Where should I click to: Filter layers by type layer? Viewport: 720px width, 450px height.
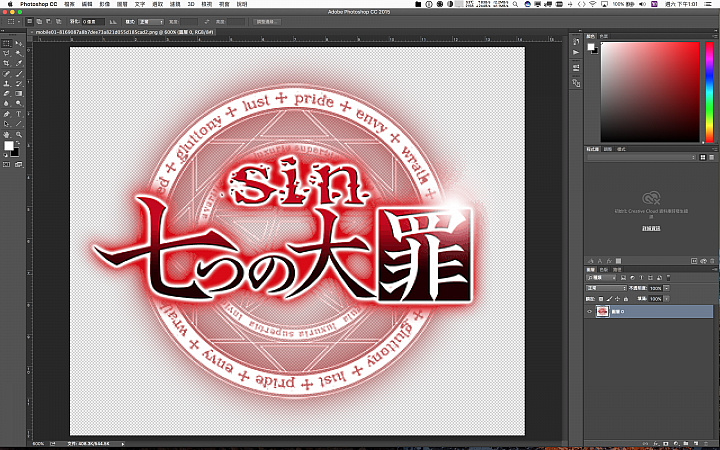tap(641, 278)
